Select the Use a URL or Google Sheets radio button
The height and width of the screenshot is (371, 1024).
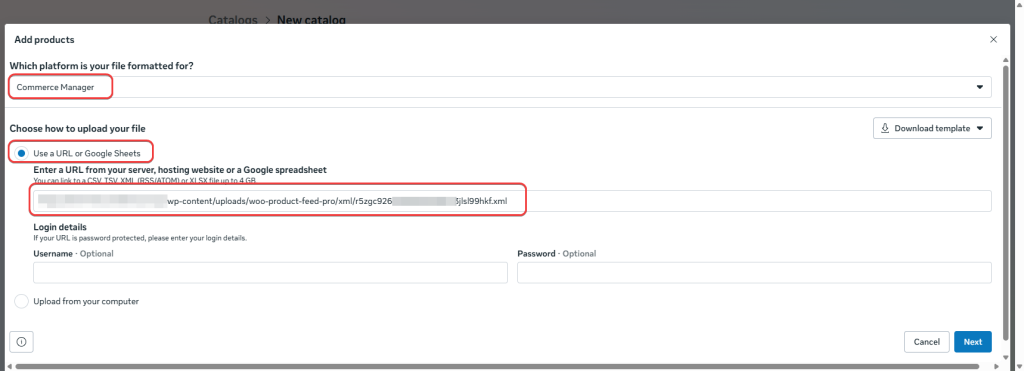pyautogui.click(x=22, y=153)
